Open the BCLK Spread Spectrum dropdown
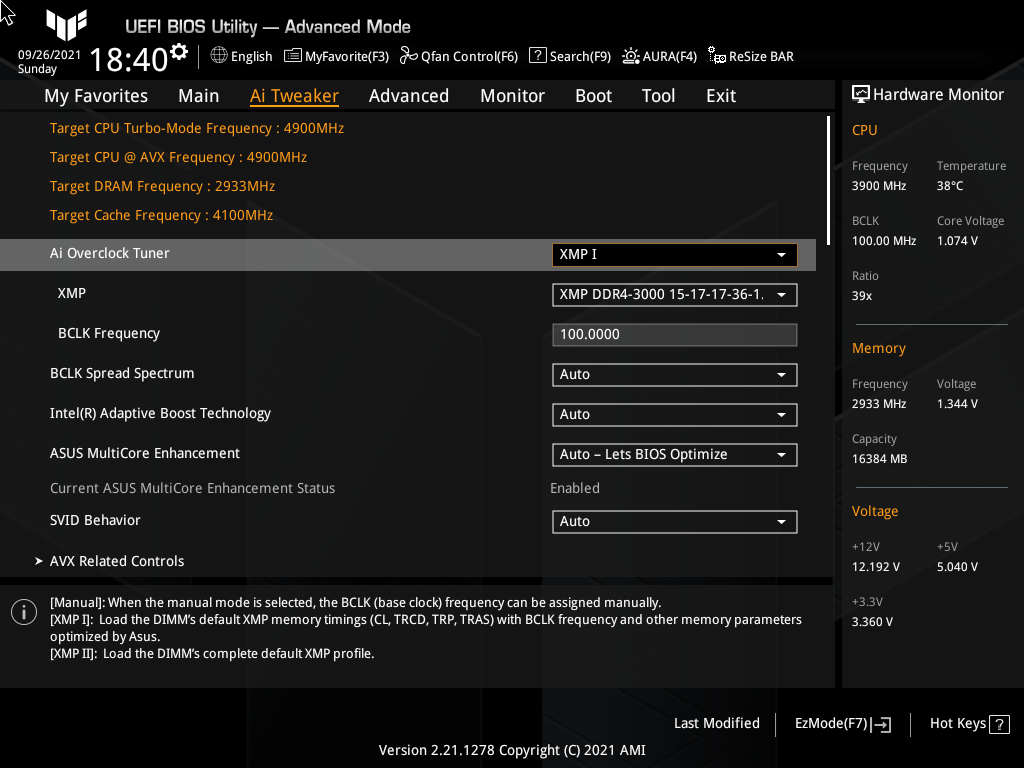The width and height of the screenshot is (1024, 768). pyautogui.click(x=675, y=375)
